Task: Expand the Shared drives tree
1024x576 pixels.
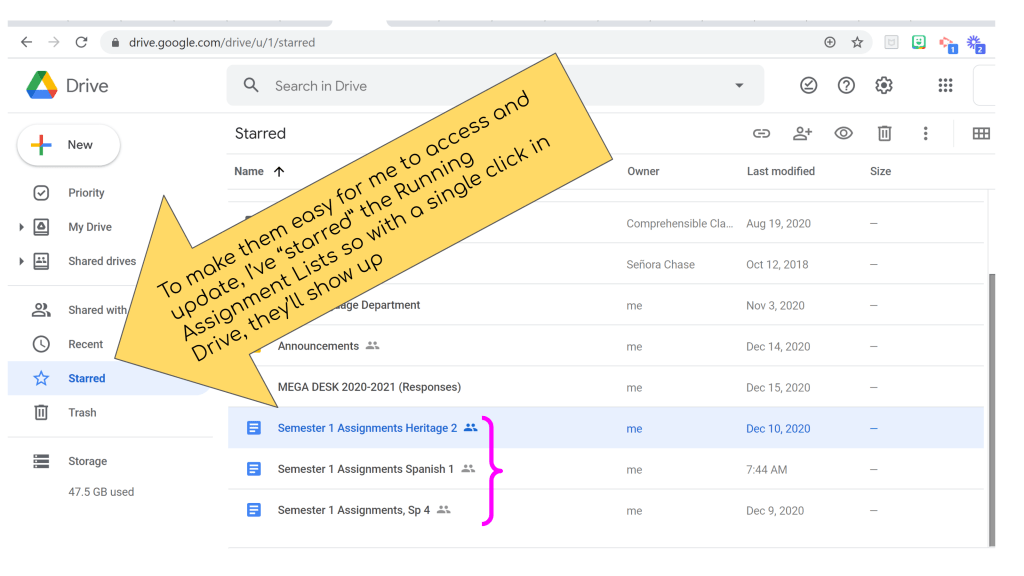Action: (21, 261)
